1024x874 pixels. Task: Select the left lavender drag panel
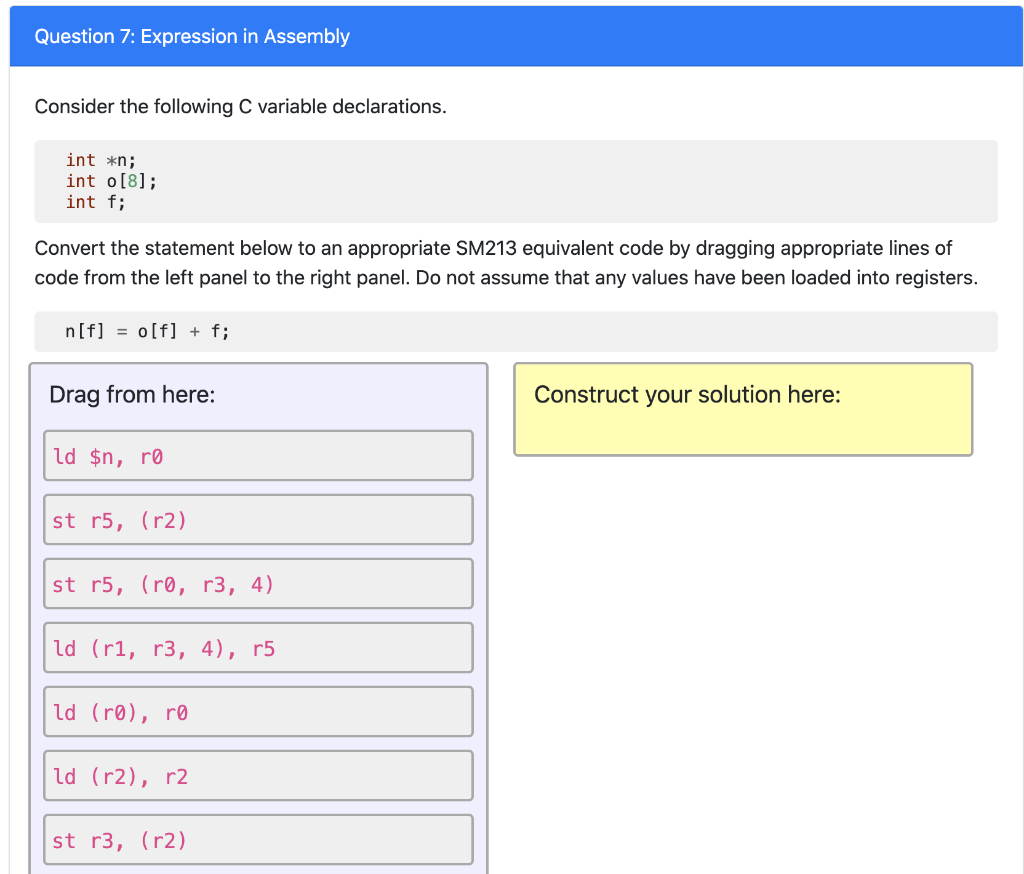click(257, 620)
